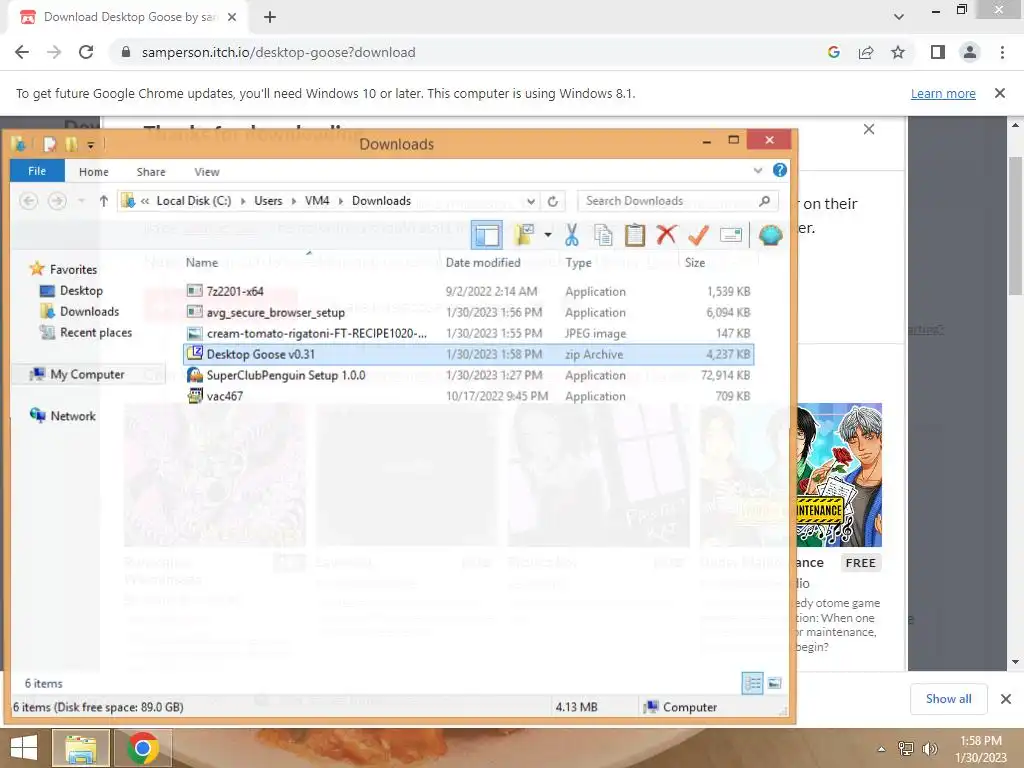Expand the Explorer ribbon chevron
This screenshot has width=1024, height=768.
pyautogui.click(x=758, y=170)
